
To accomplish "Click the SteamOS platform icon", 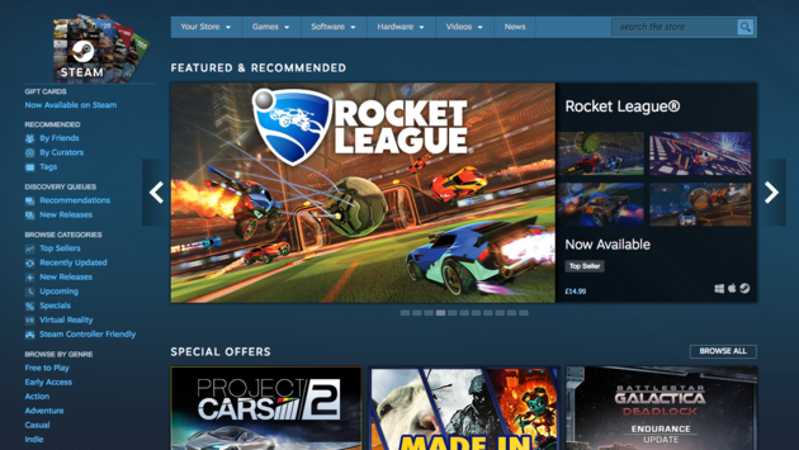I will click(x=744, y=288).
